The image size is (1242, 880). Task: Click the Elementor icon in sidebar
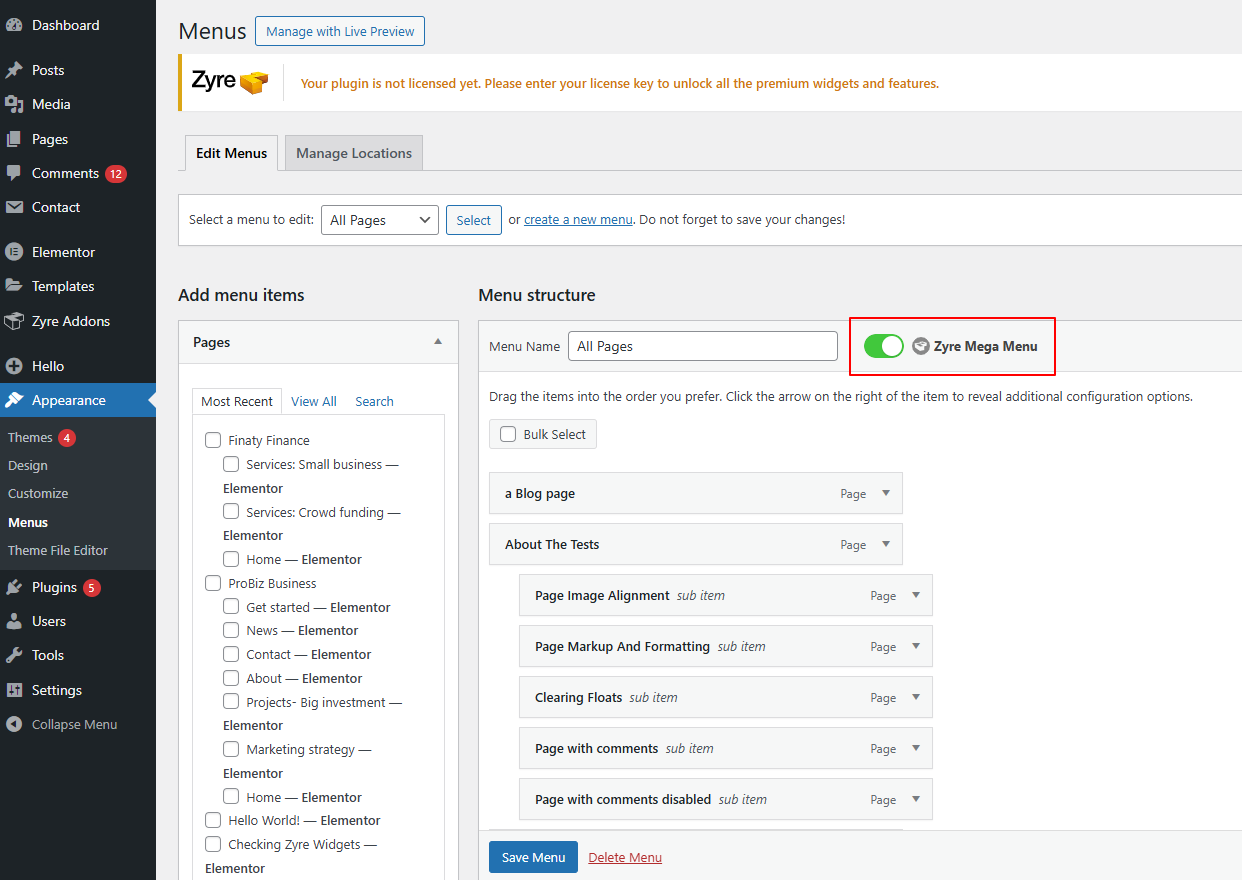(14, 252)
